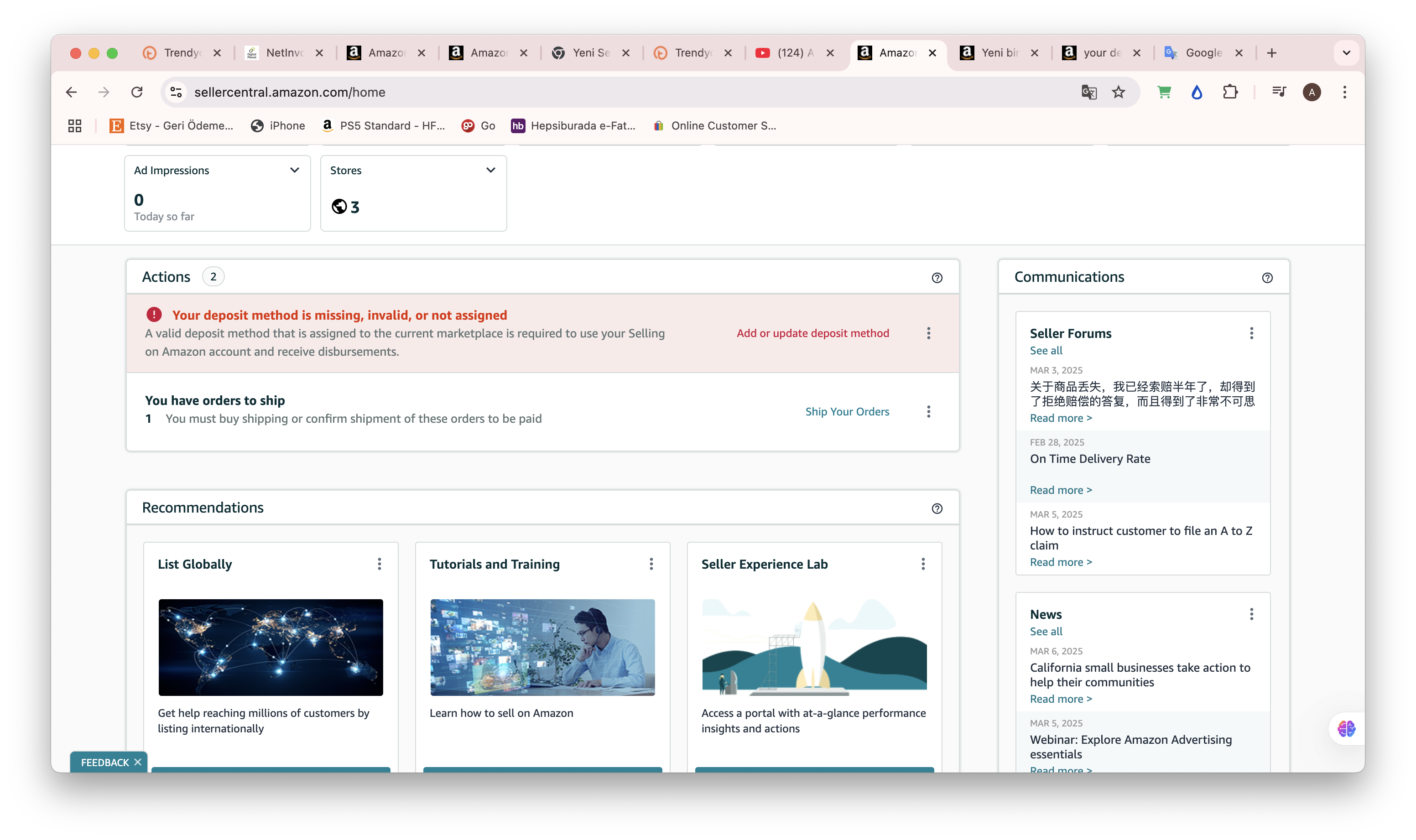The height and width of the screenshot is (840, 1416).
Task: Dismiss the FEEDBACK tab with X
Action: coord(138,762)
